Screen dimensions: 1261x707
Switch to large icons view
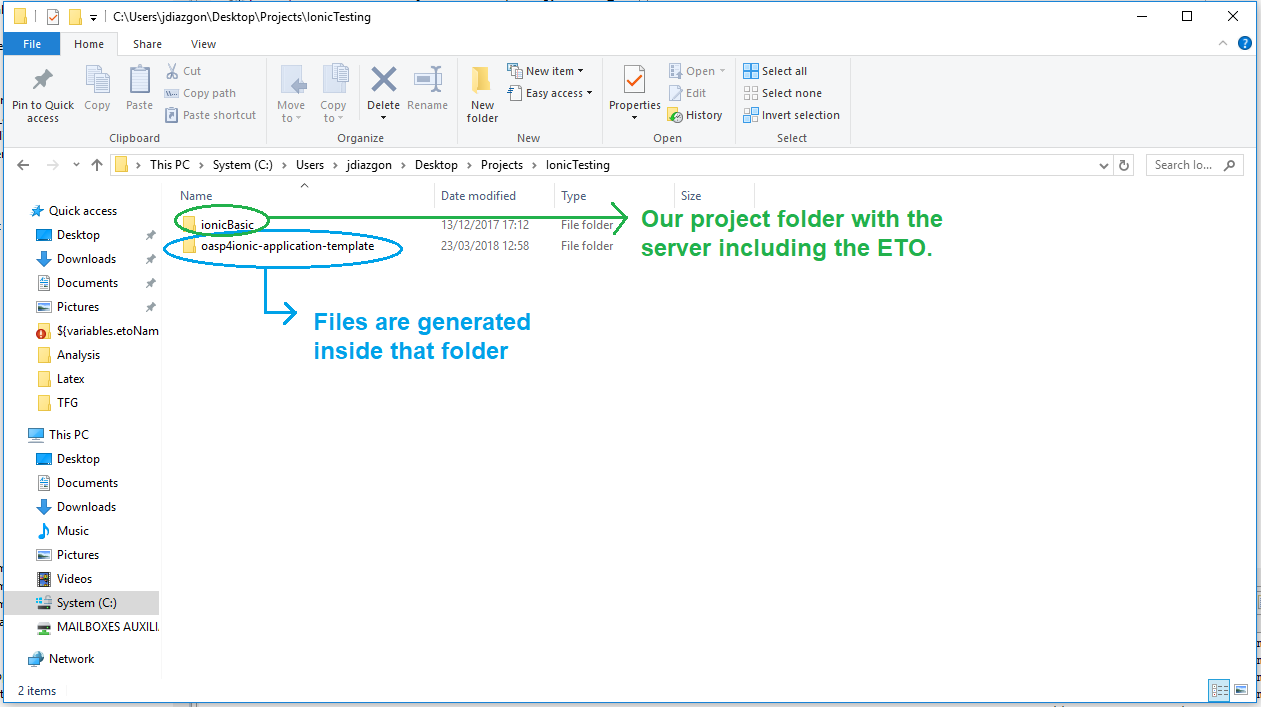click(1241, 690)
